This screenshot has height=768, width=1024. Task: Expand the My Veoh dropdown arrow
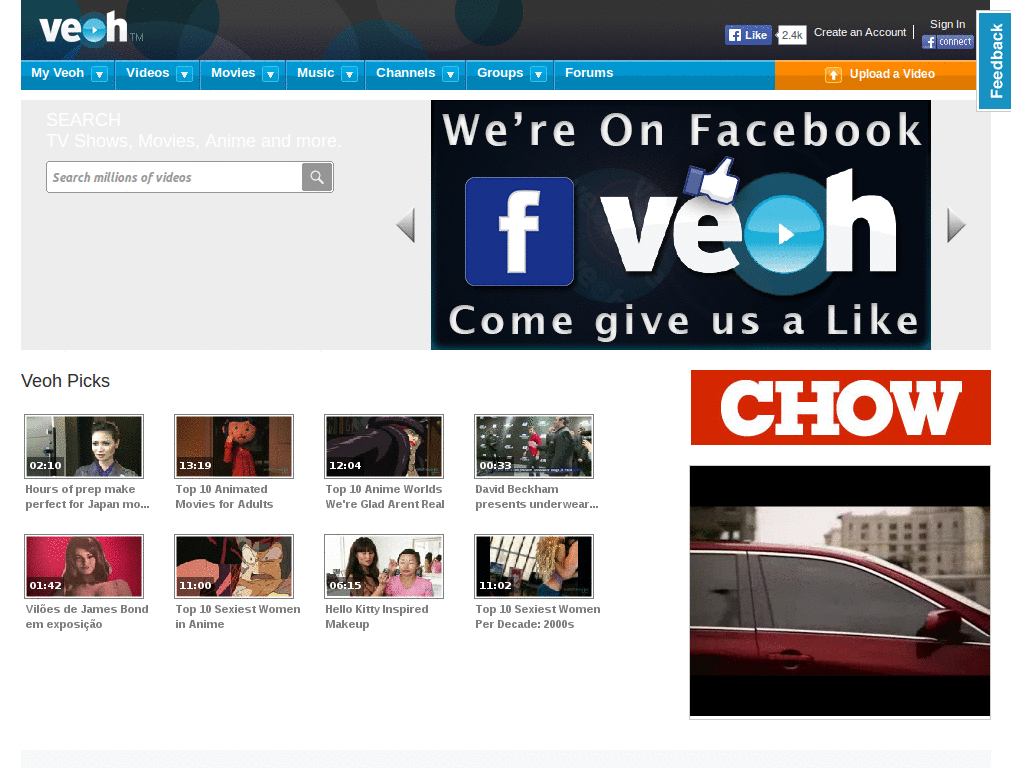[99, 74]
